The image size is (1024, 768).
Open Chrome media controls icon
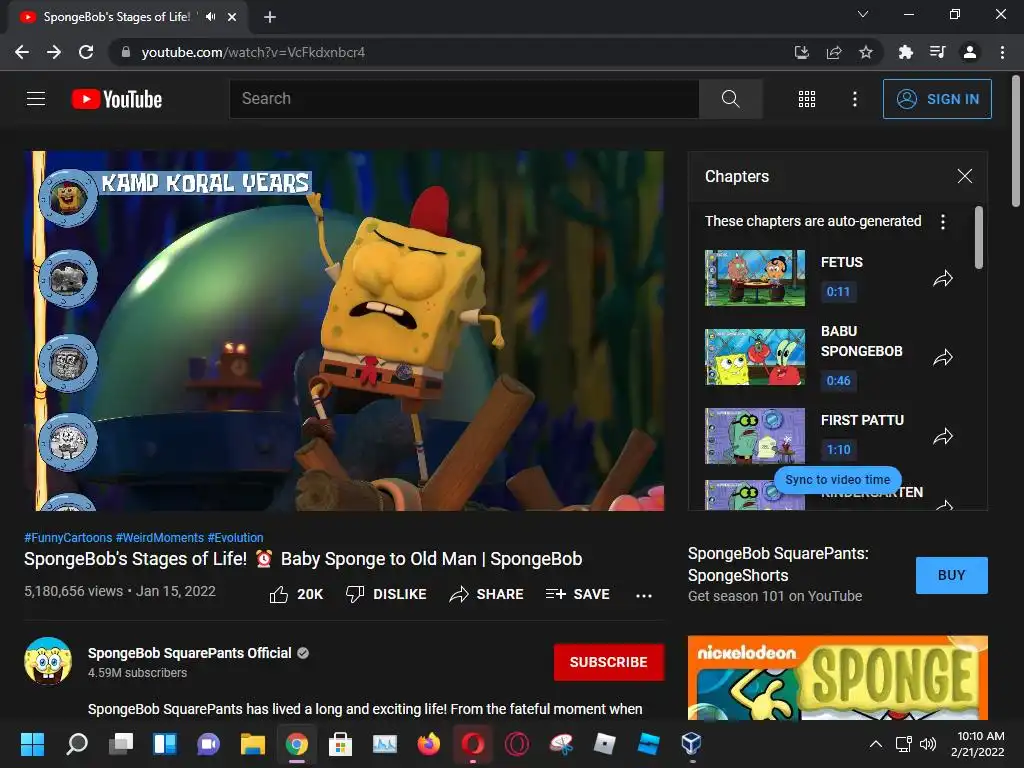(x=937, y=52)
